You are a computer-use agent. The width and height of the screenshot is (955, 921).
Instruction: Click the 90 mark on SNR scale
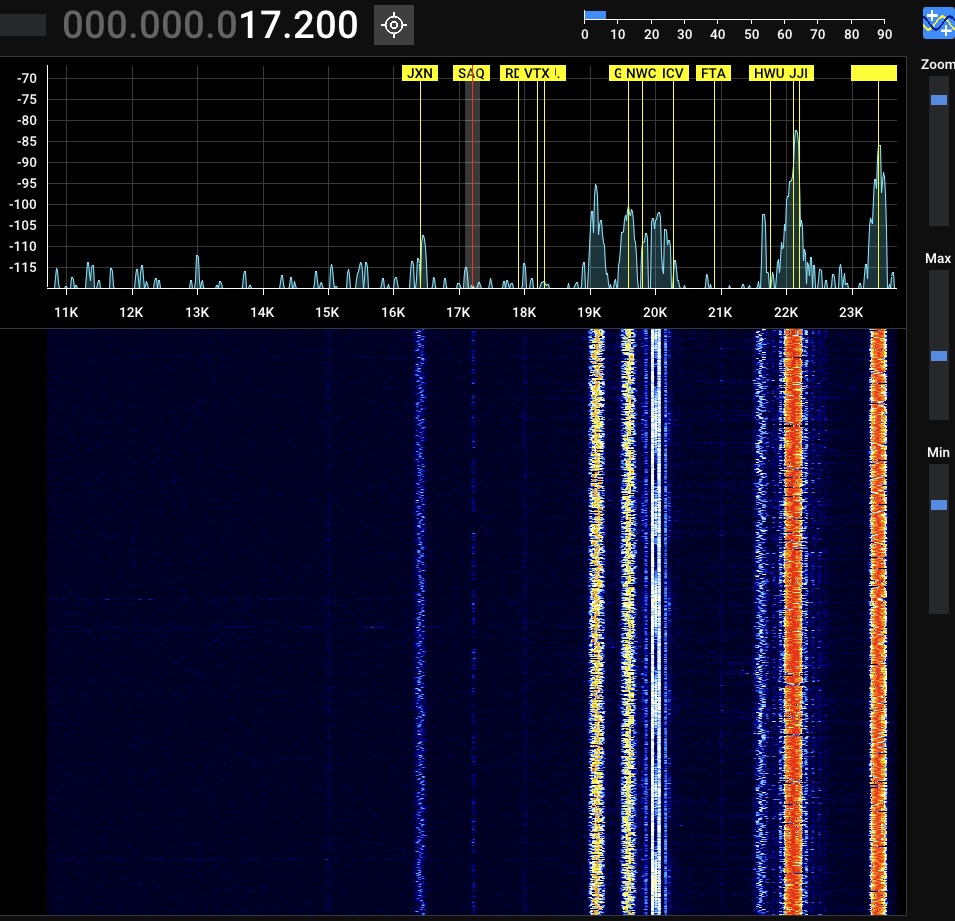coord(884,34)
